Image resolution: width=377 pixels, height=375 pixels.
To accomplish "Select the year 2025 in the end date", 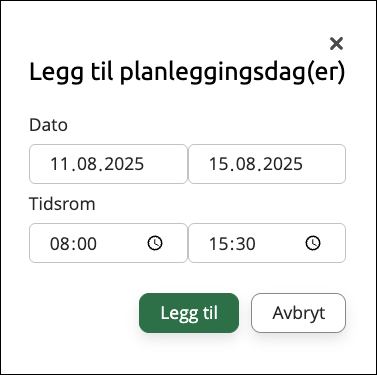I will click(x=282, y=164).
